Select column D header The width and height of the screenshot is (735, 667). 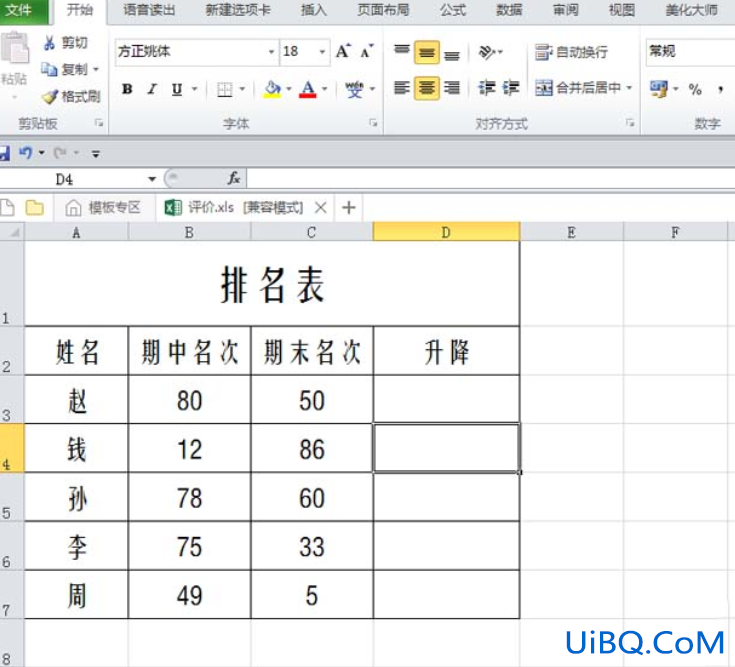446,232
